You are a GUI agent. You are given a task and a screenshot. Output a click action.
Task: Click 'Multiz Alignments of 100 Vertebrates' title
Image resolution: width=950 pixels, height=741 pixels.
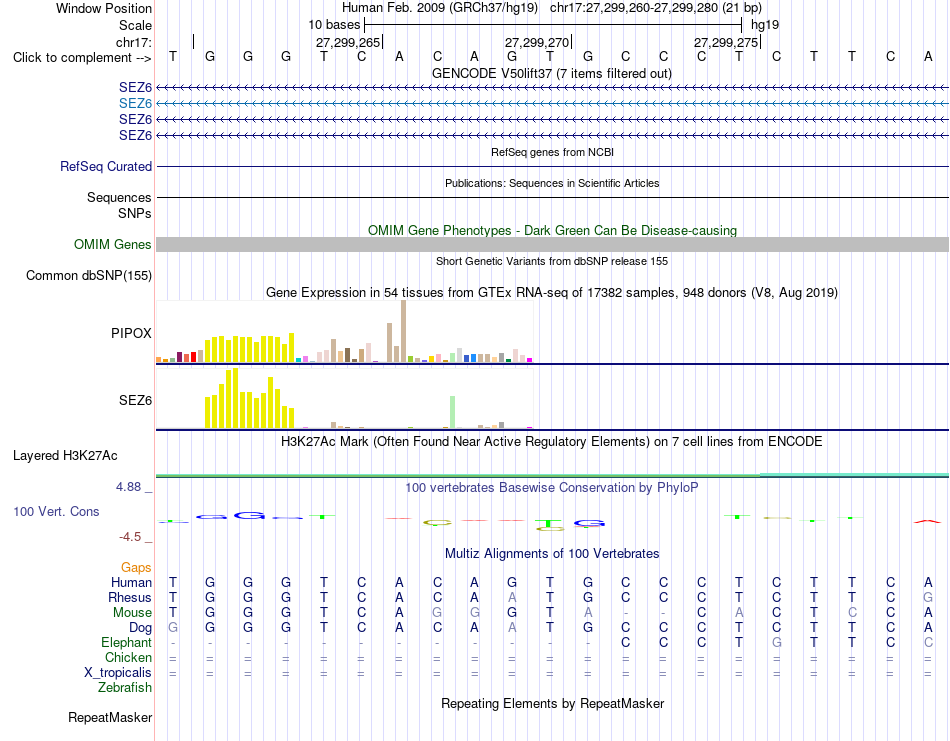coord(552,553)
